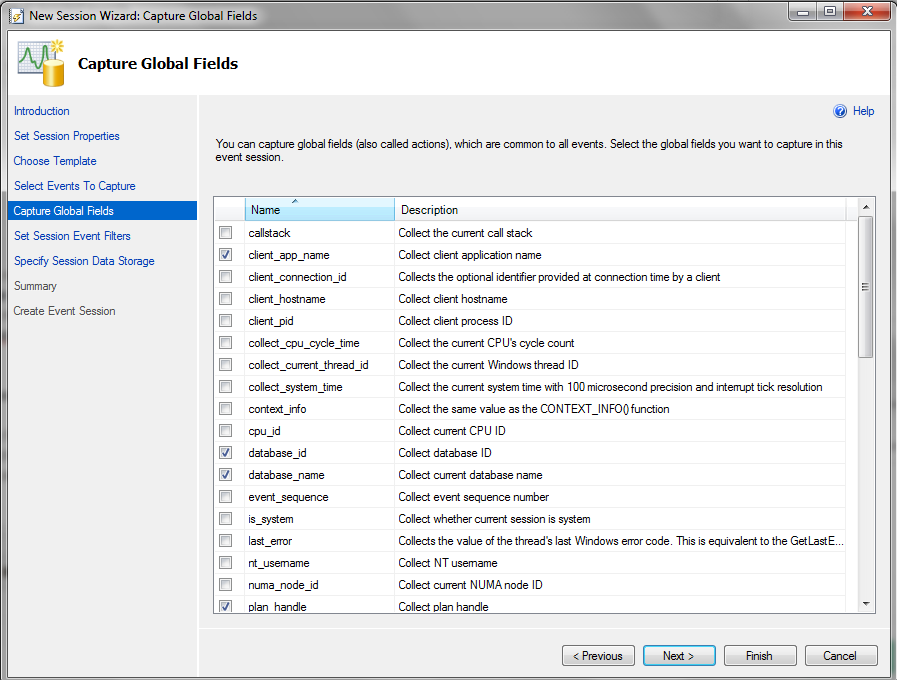The image size is (897, 680).
Task: Go to Set Session Event Filters page
Action: (72, 236)
